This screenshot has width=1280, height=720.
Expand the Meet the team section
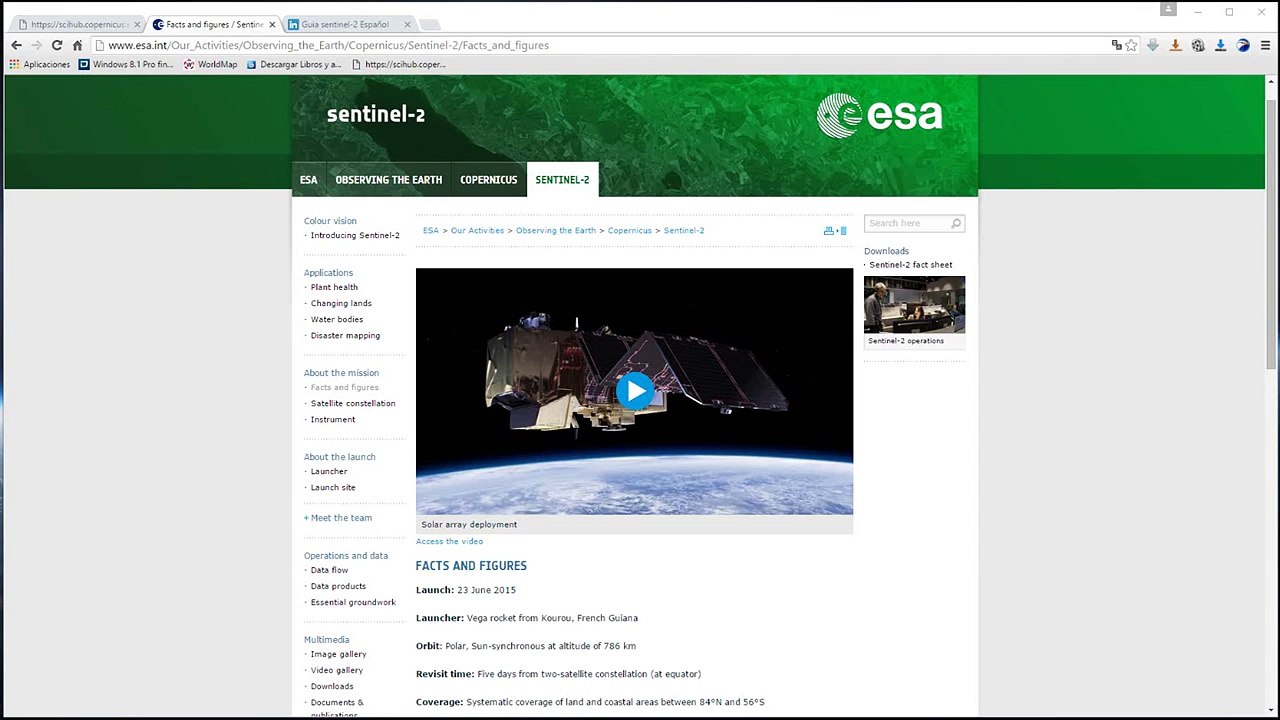click(338, 518)
